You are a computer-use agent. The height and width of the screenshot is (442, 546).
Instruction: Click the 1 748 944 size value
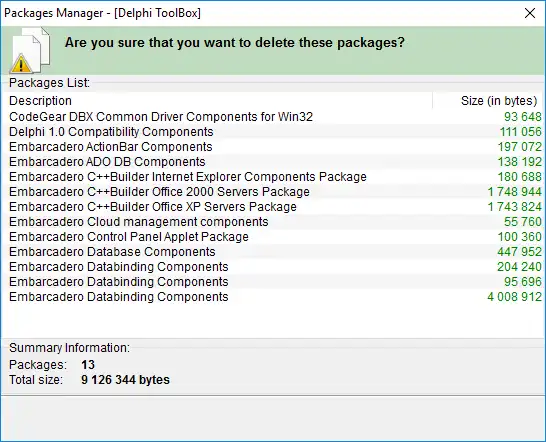[515, 192]
